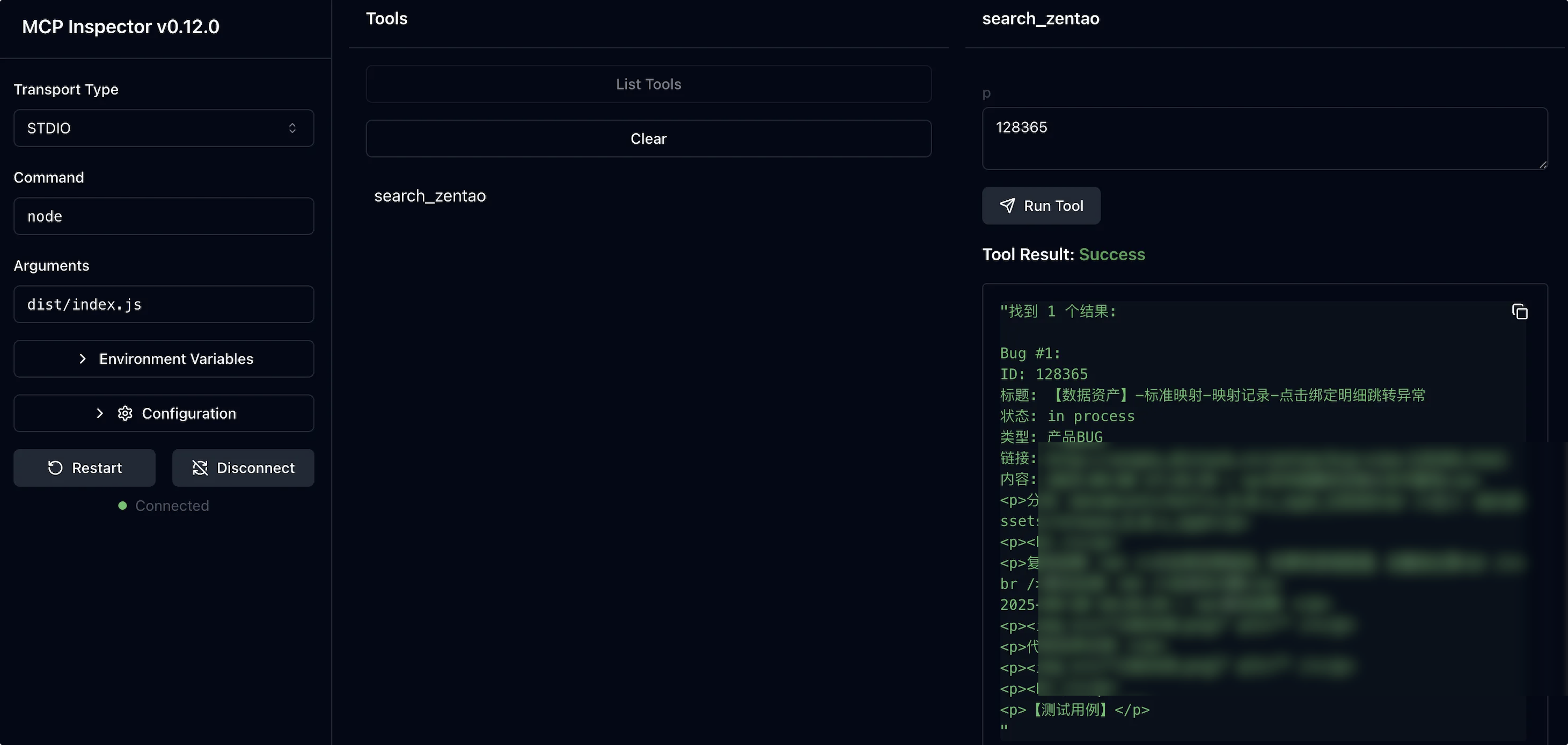Copy the tool result to clipboard

pyautogui.click(x=1519, y=312)
